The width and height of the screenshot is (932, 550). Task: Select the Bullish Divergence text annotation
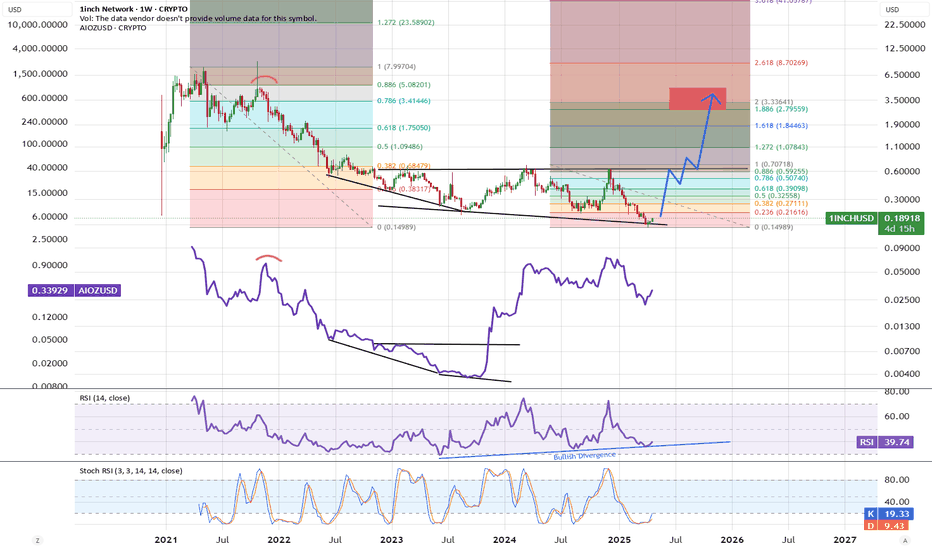[x=584, y=456]
